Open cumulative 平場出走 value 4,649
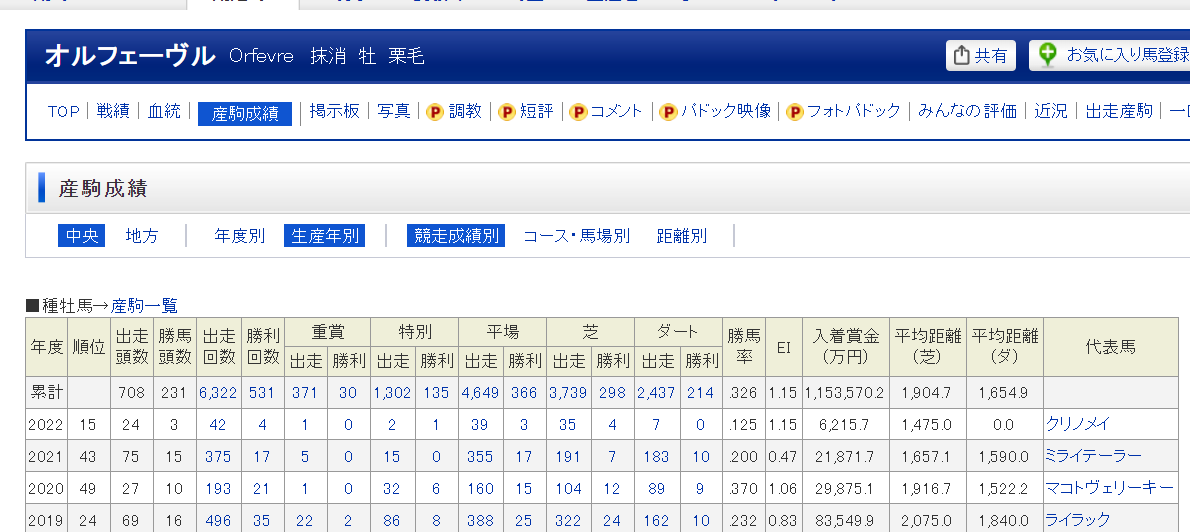 pos(480,393)
